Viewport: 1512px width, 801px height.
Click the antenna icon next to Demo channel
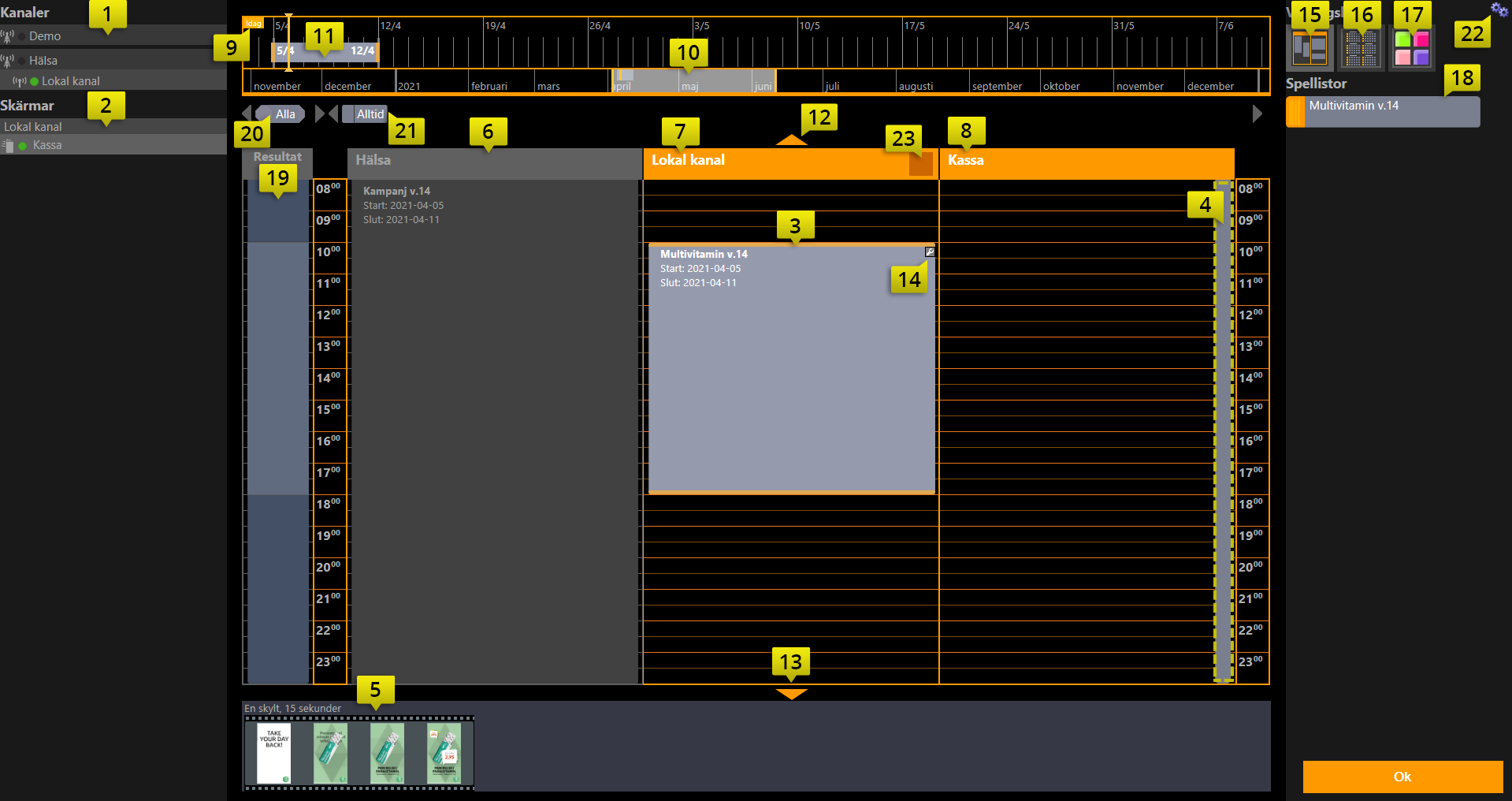coord(8,36)
